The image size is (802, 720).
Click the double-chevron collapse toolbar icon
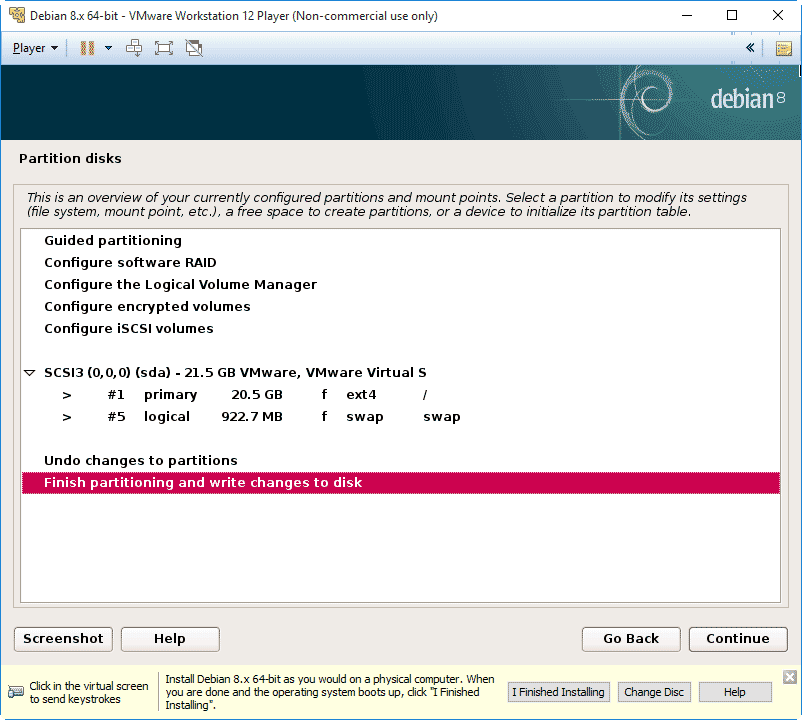coord(750,48)
